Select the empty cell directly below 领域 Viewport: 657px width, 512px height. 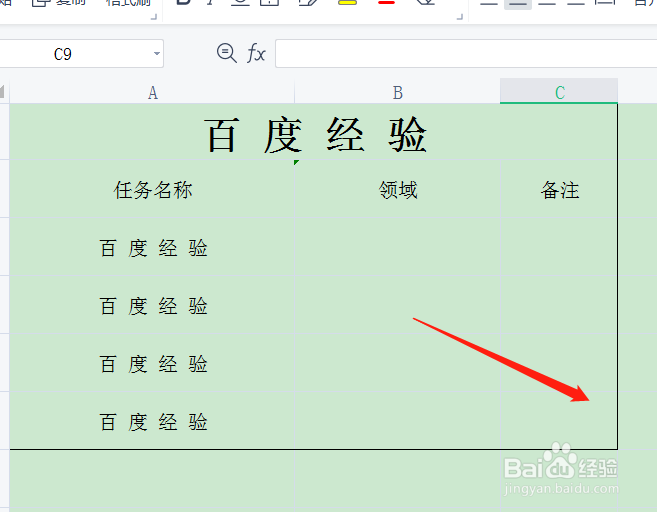click(397, 247)
